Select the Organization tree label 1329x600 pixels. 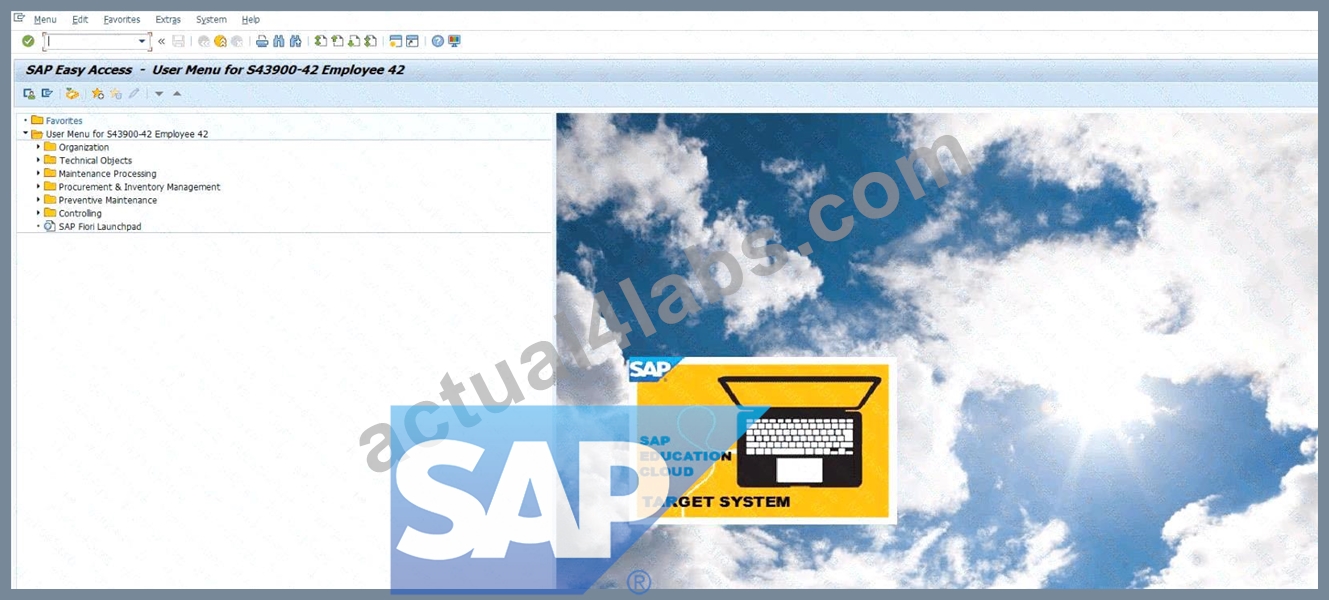[84, 147]
